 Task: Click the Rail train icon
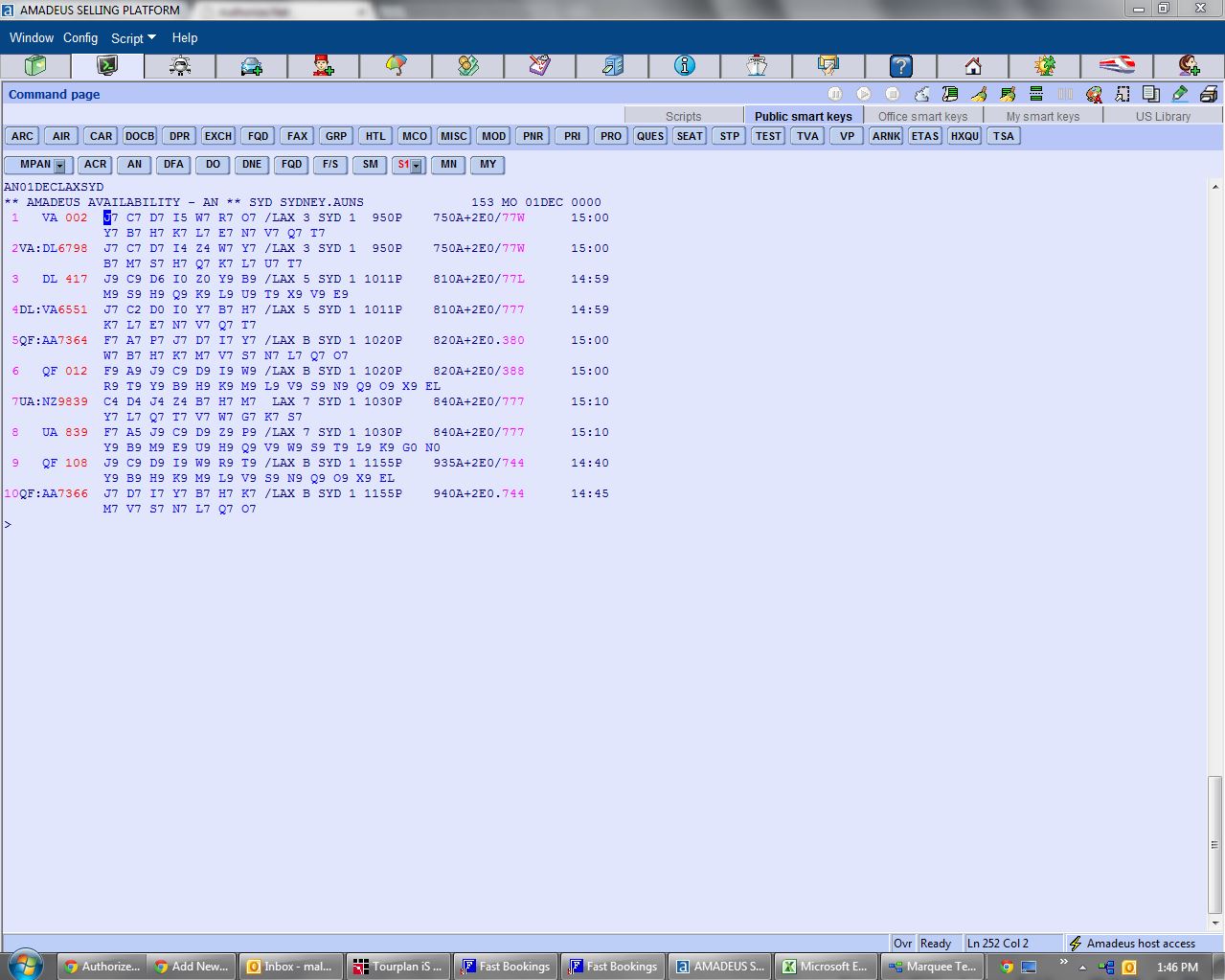click(1117, 65)
